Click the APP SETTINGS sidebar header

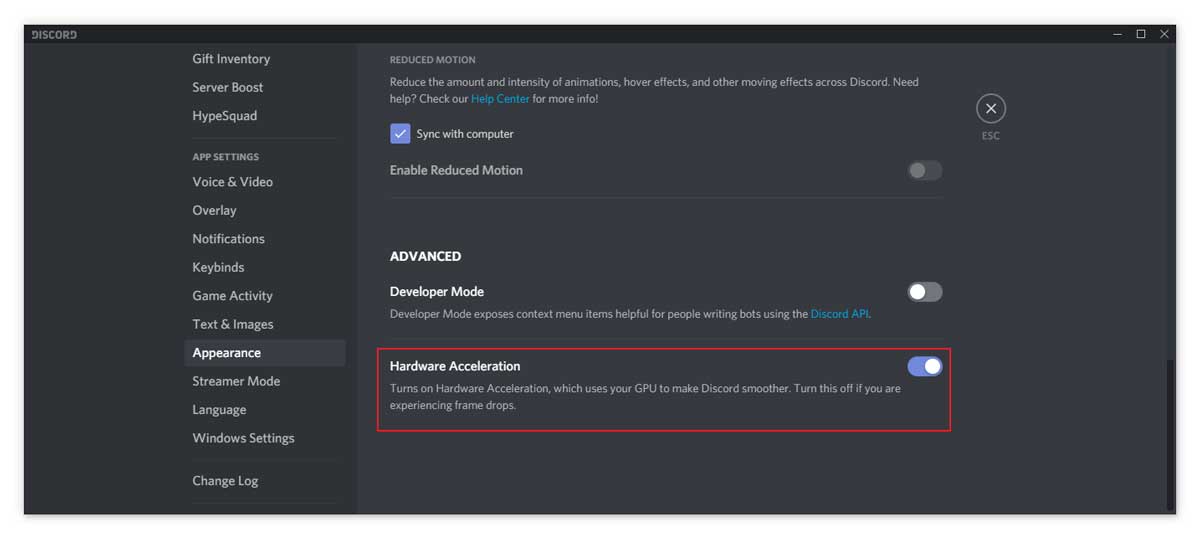(x=226, y=157)
